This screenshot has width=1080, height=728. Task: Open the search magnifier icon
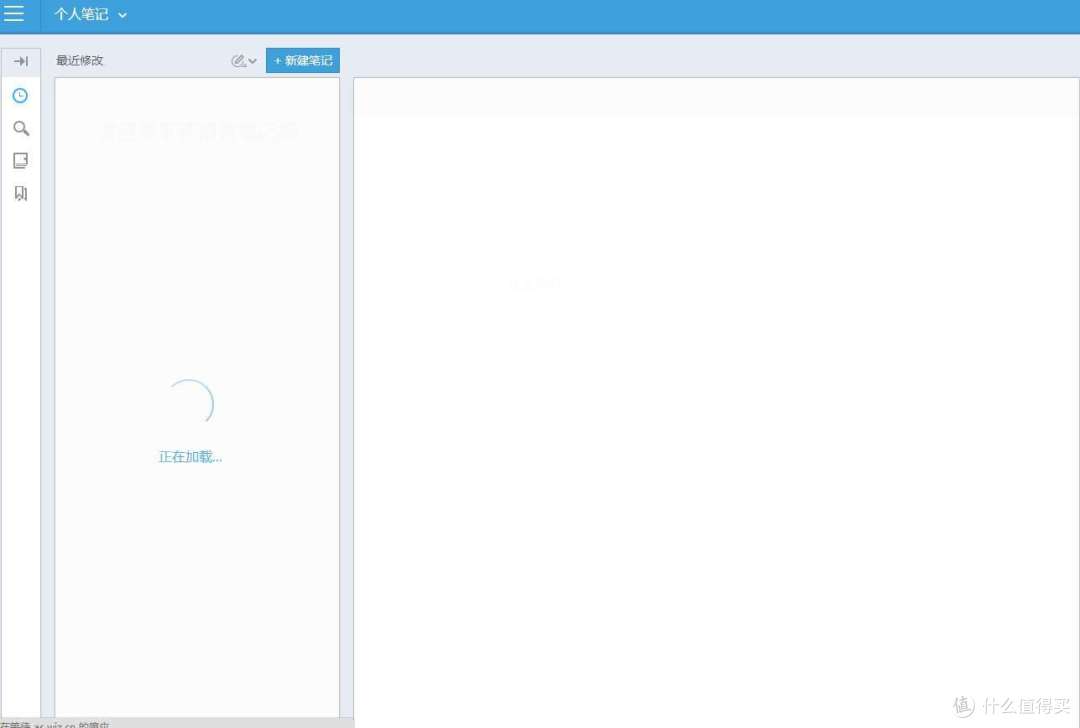point(21,128)
